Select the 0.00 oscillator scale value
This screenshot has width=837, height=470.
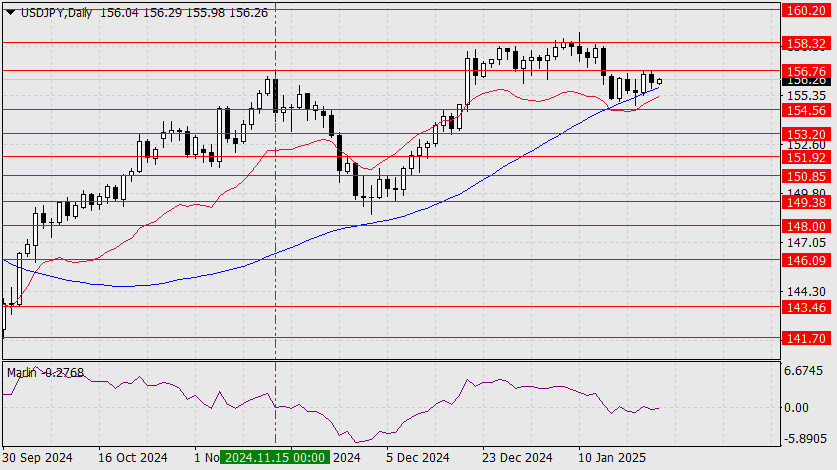(x=796, y=408)
